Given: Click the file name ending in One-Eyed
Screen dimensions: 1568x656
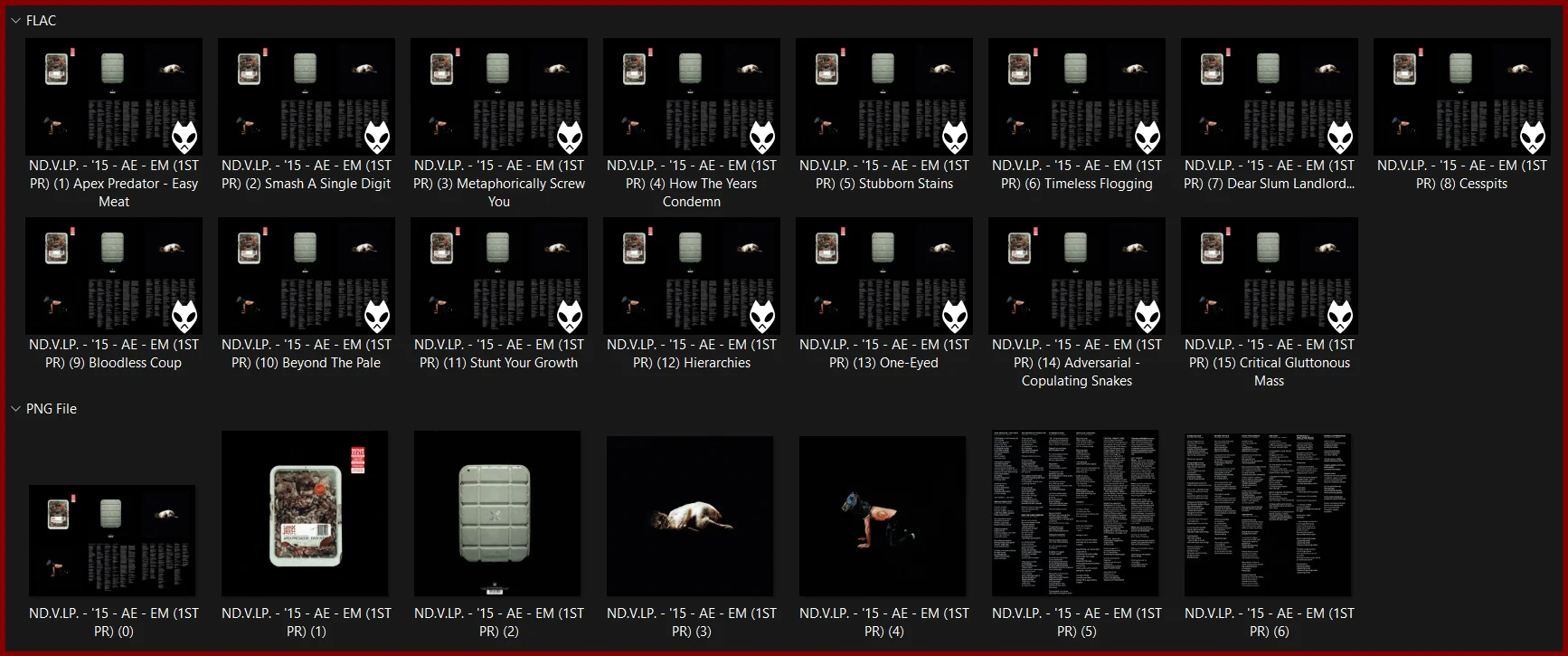Looking at the screenshot, I should [884, 354].
